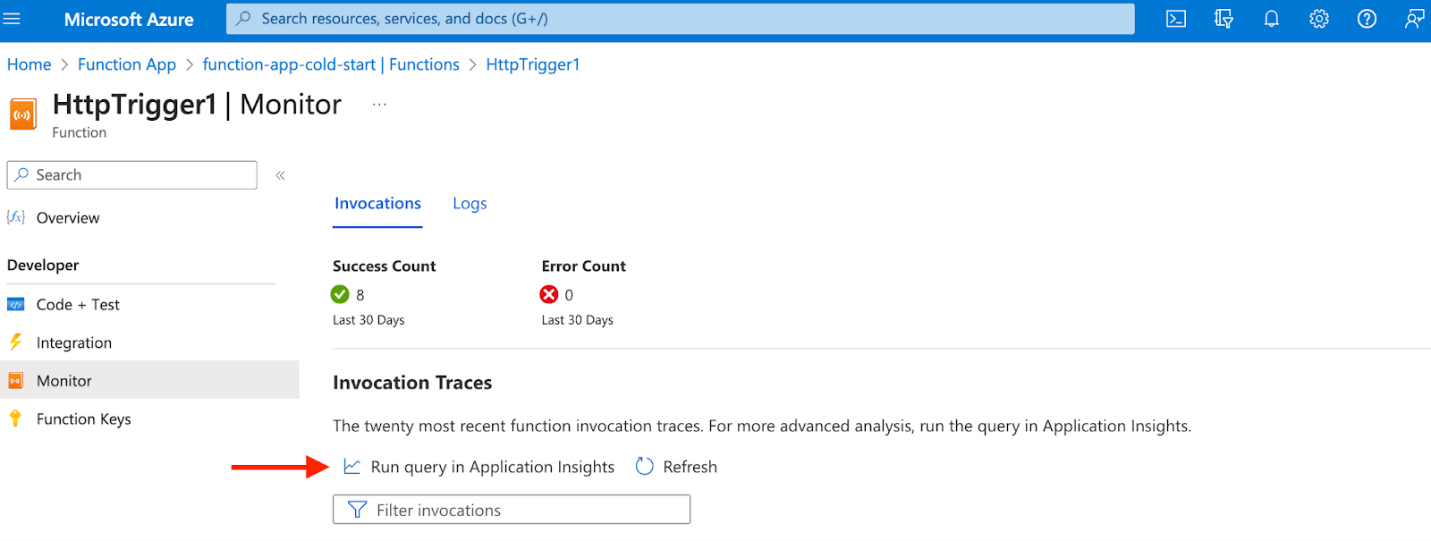Image resolution: width=1431 pixels, height=541 pixels.
Task: Open the help question mark icon
Action: click(1367, 19)
